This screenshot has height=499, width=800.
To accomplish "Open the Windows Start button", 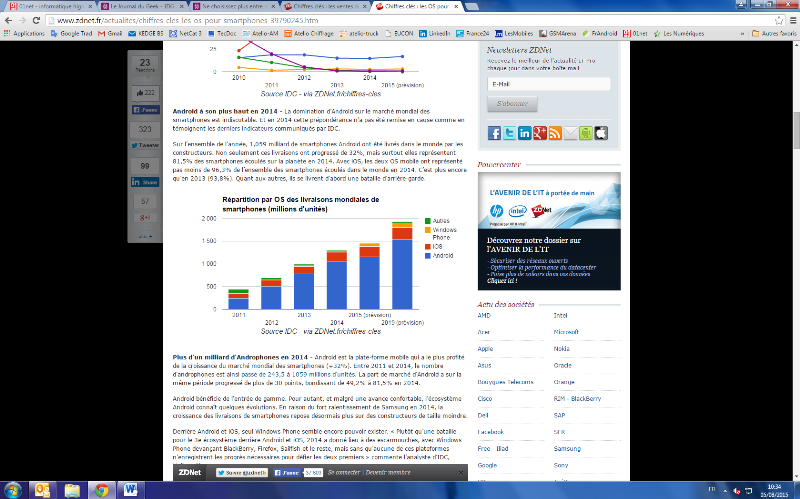I will tap(11, 490).
